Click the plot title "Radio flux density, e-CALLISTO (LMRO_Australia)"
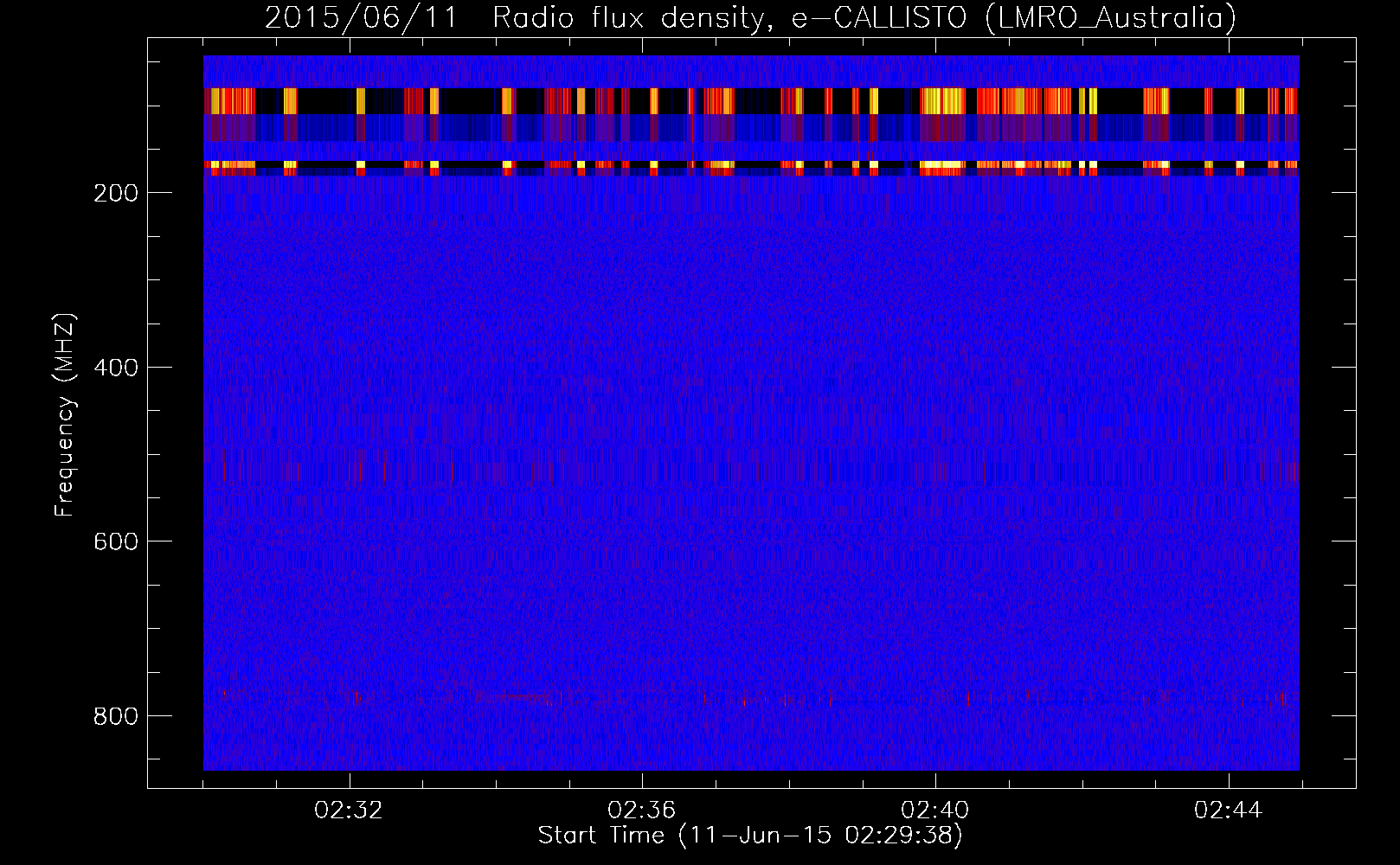This screenshot has height=865, width=1400. tap(864, 17)
